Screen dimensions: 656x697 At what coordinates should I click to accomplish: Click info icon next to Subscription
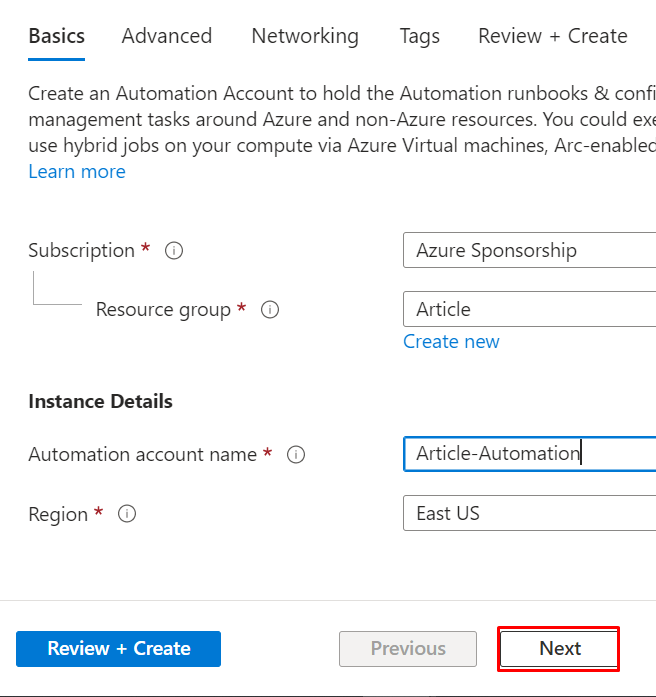174,251
